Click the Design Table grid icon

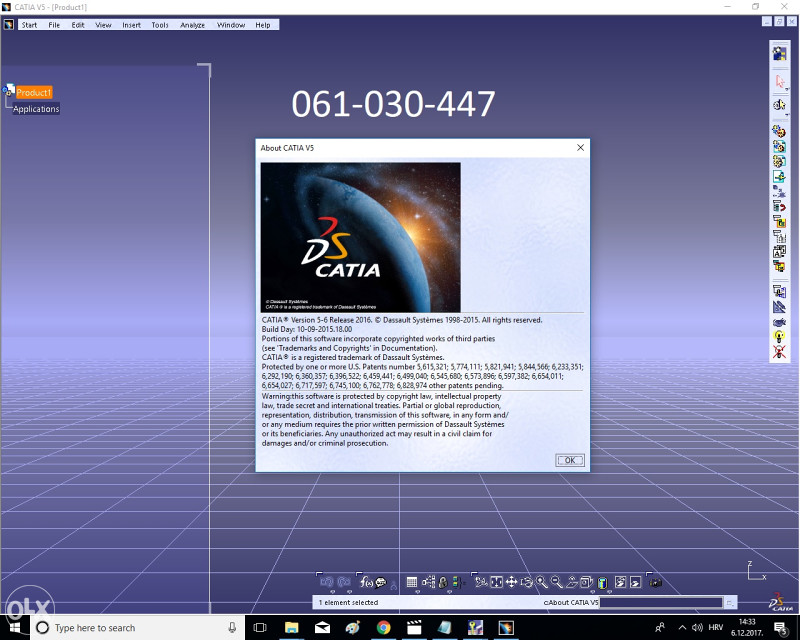point(412,582)
